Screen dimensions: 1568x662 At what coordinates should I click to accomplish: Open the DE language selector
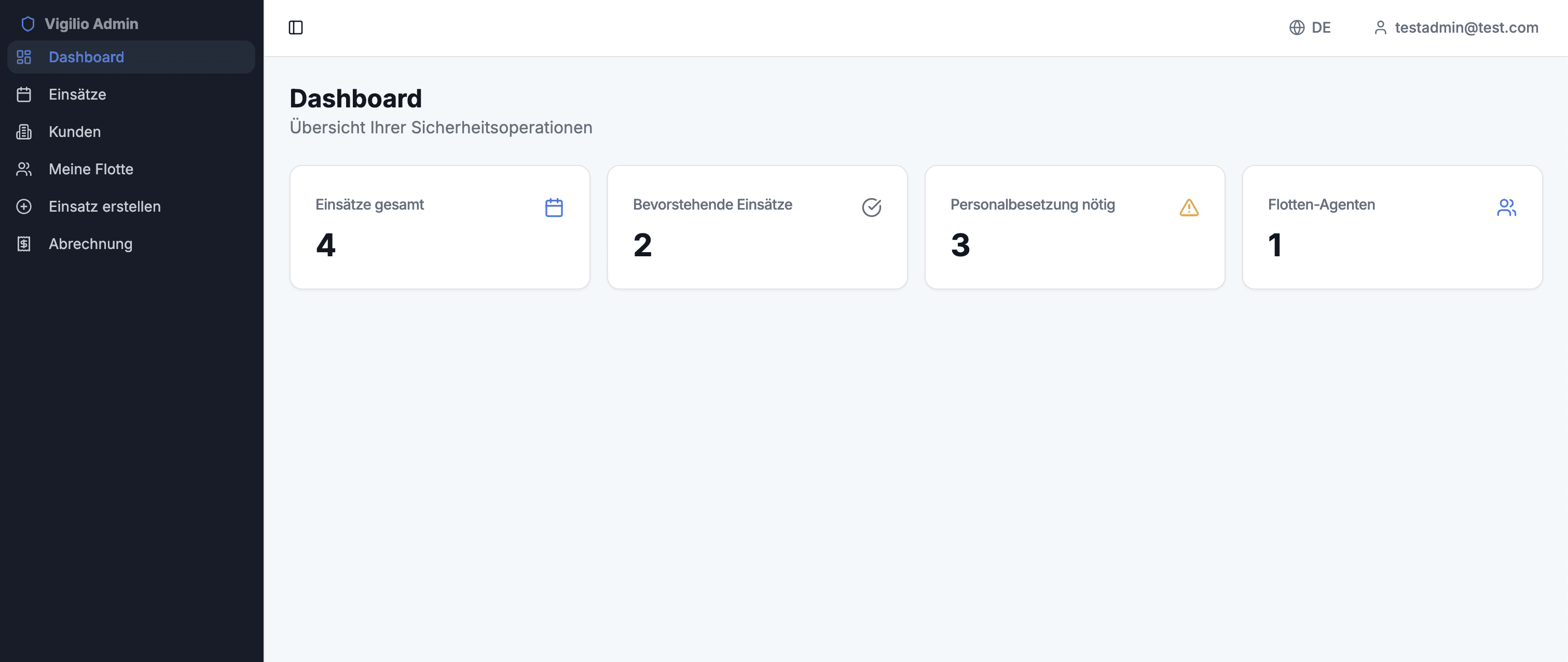[x=1310, y=27]
